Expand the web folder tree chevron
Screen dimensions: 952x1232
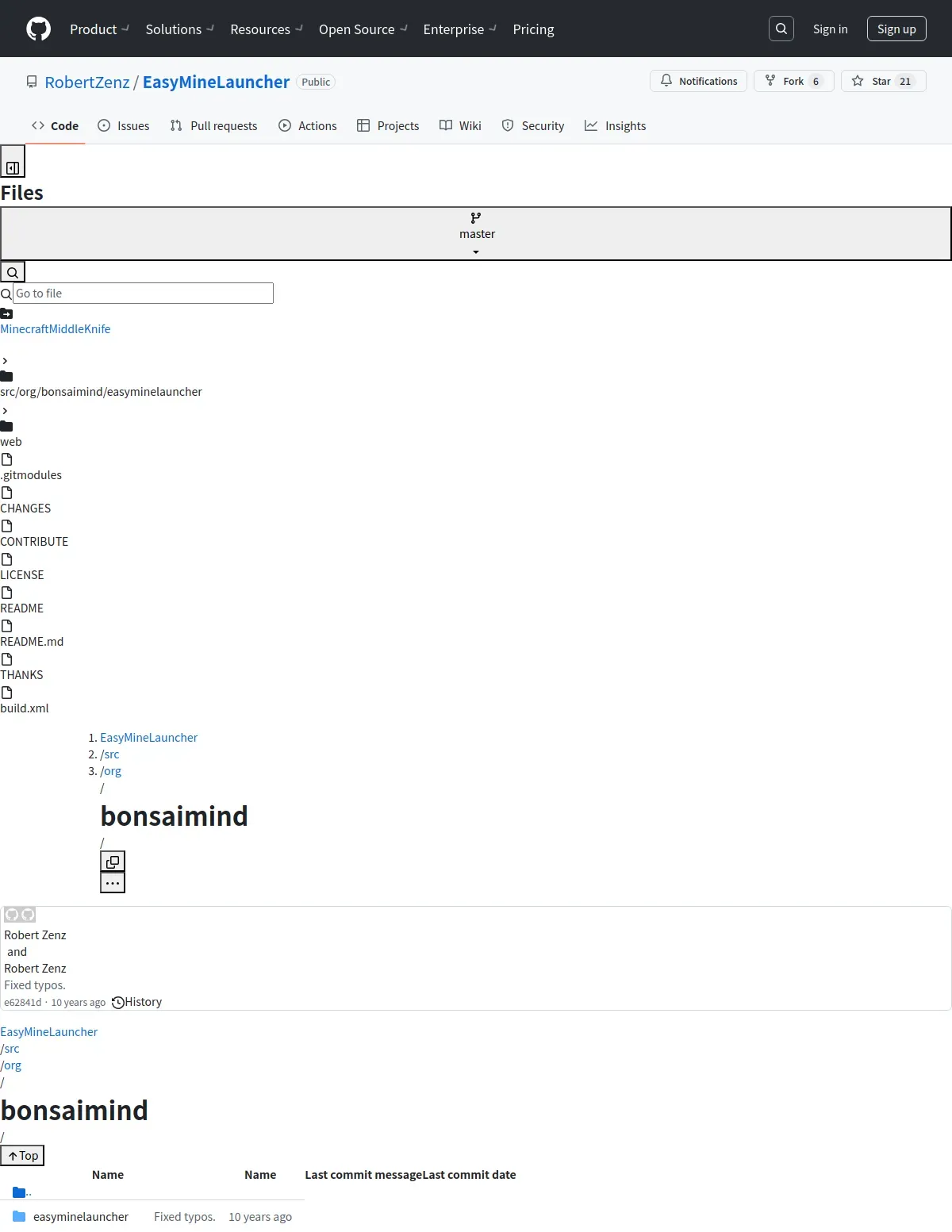pyautogui.click(x=5, y=411)
